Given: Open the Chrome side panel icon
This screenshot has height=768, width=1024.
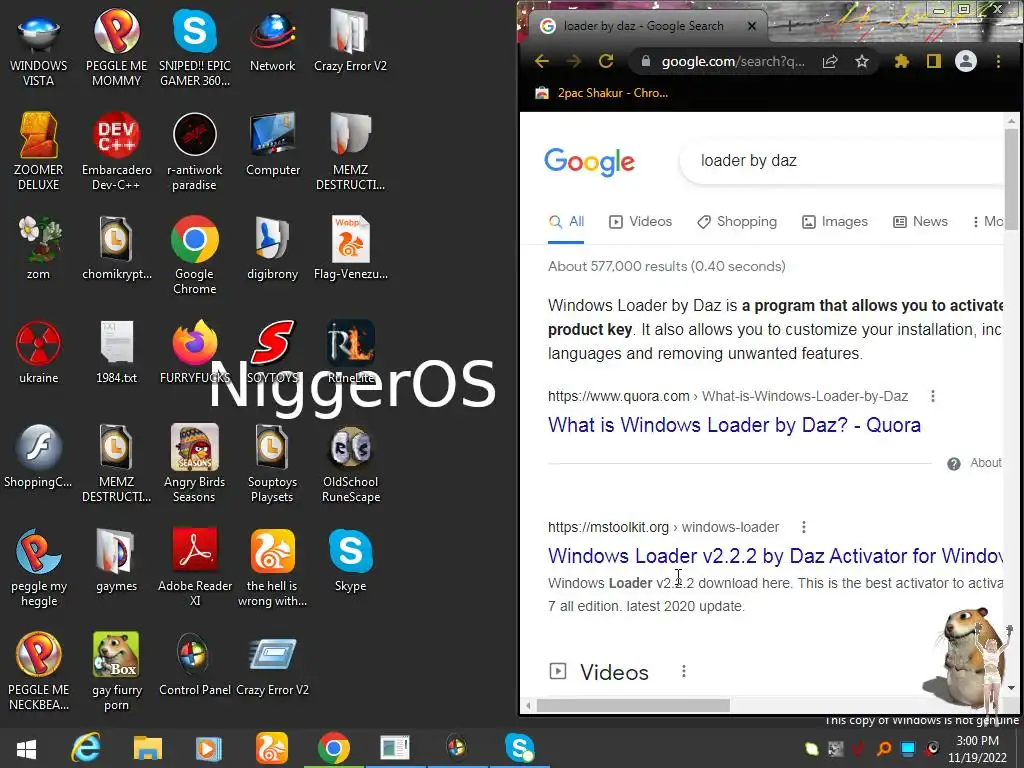Looking at the screenshot, I should (x=934, y=61).
